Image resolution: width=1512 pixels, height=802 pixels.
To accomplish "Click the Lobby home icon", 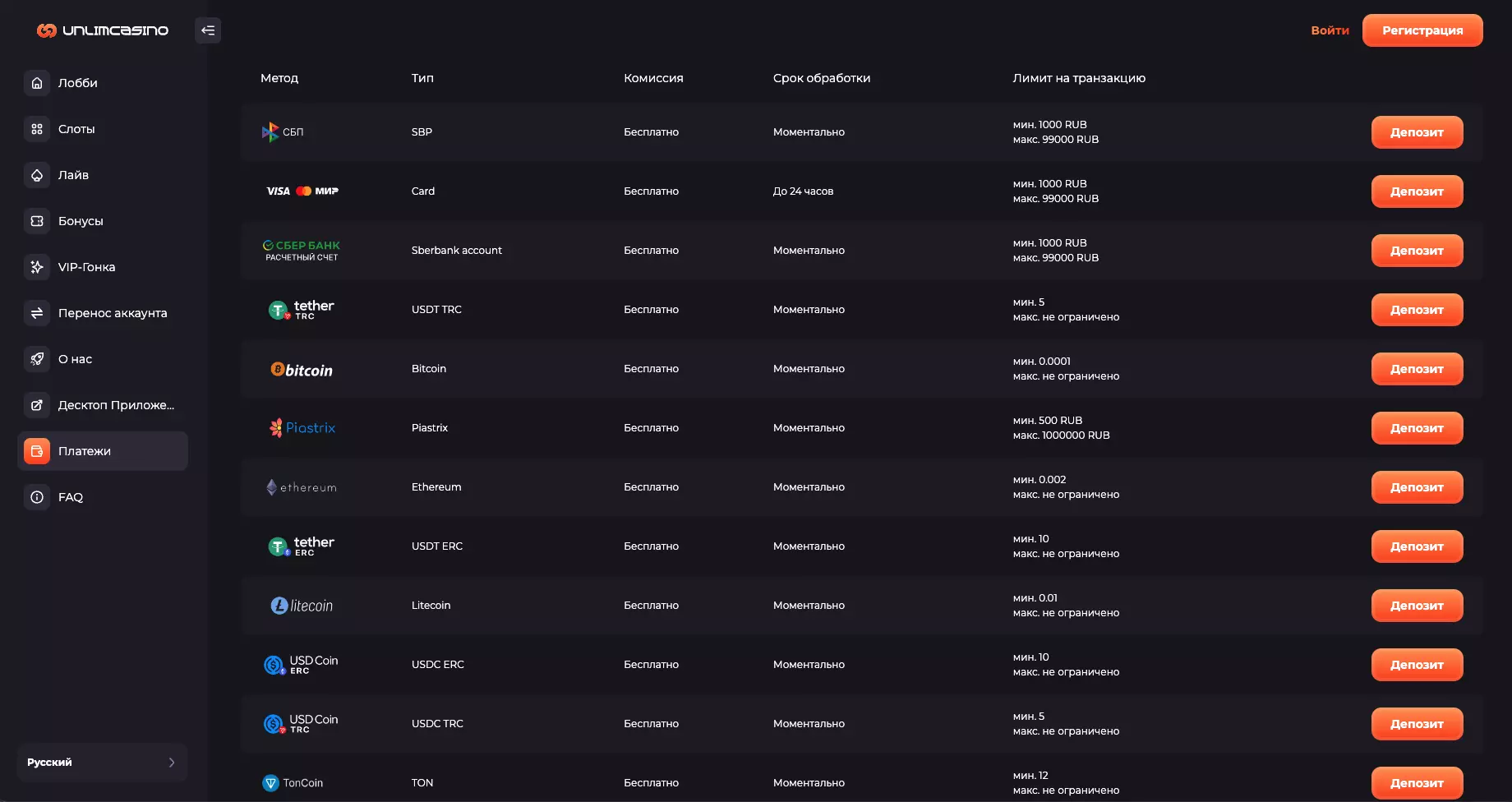I will 37,83.
